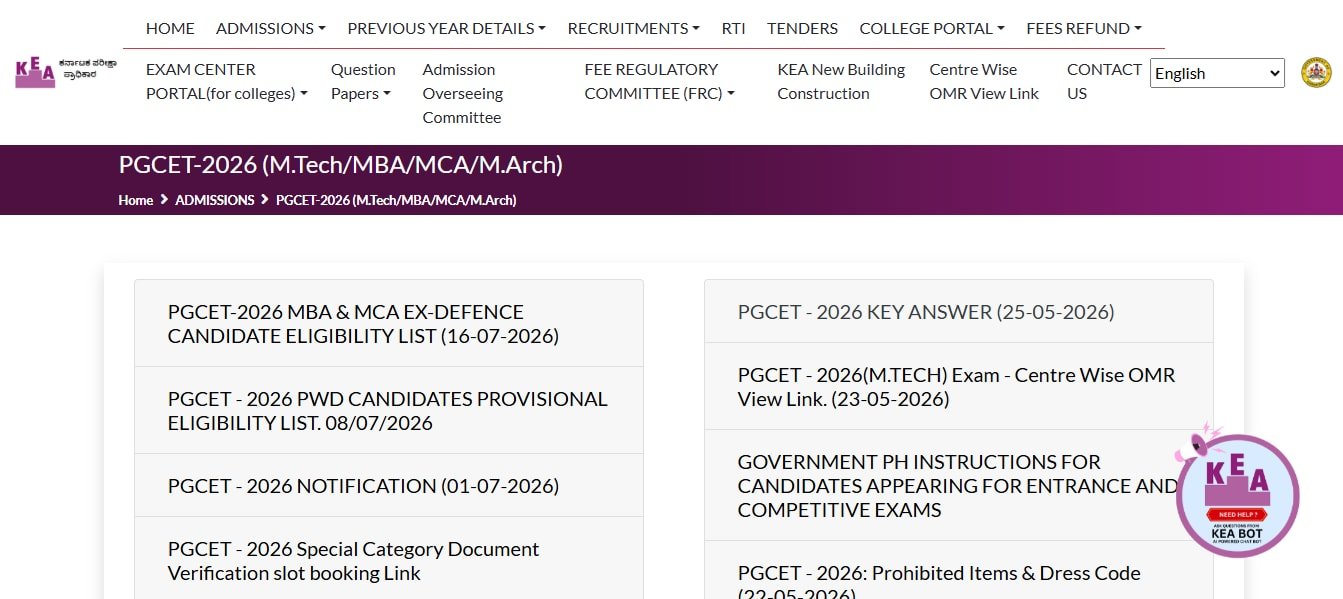Open Centre Wise OMR View Link menu item
This screenshot has height=599, width=1343.
[x=984, y=81]
